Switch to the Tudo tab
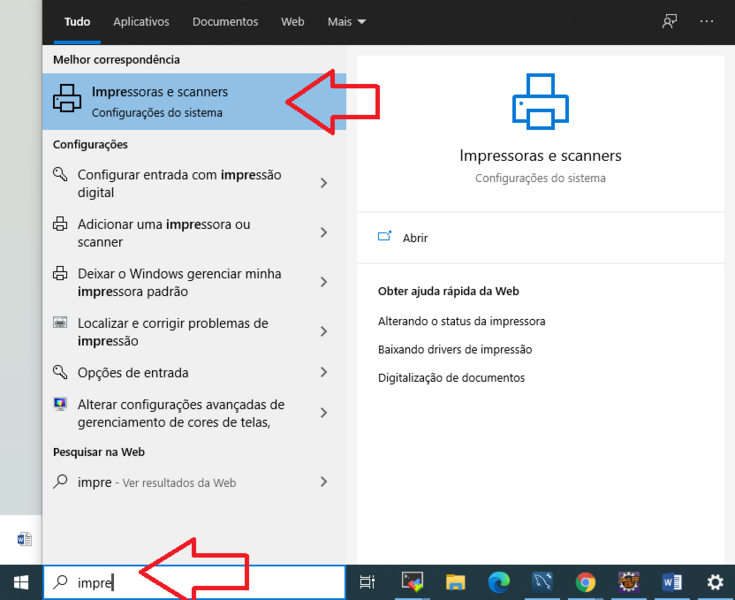735x600 pixels. [77, 22]
